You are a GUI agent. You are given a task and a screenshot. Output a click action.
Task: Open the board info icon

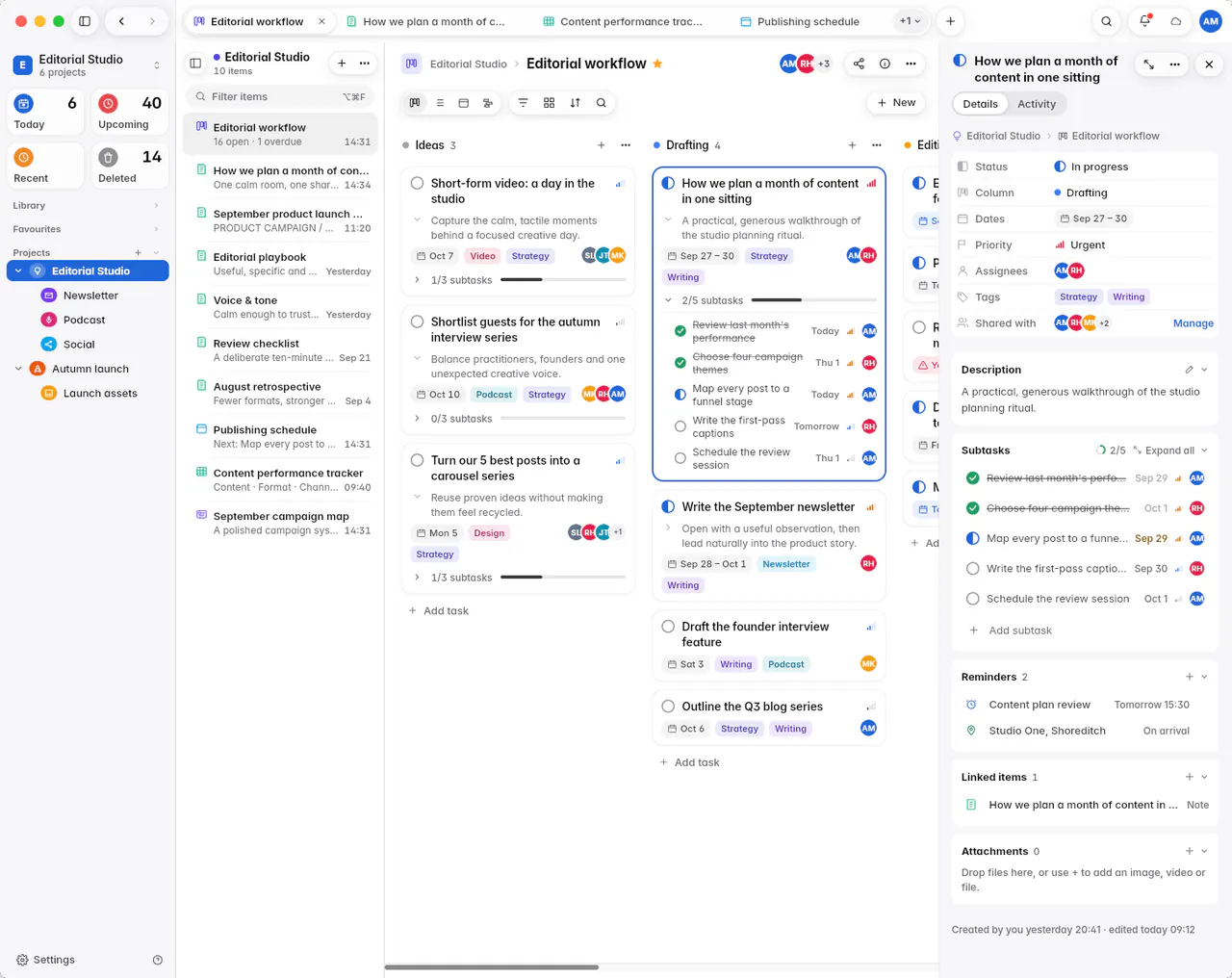885,64
